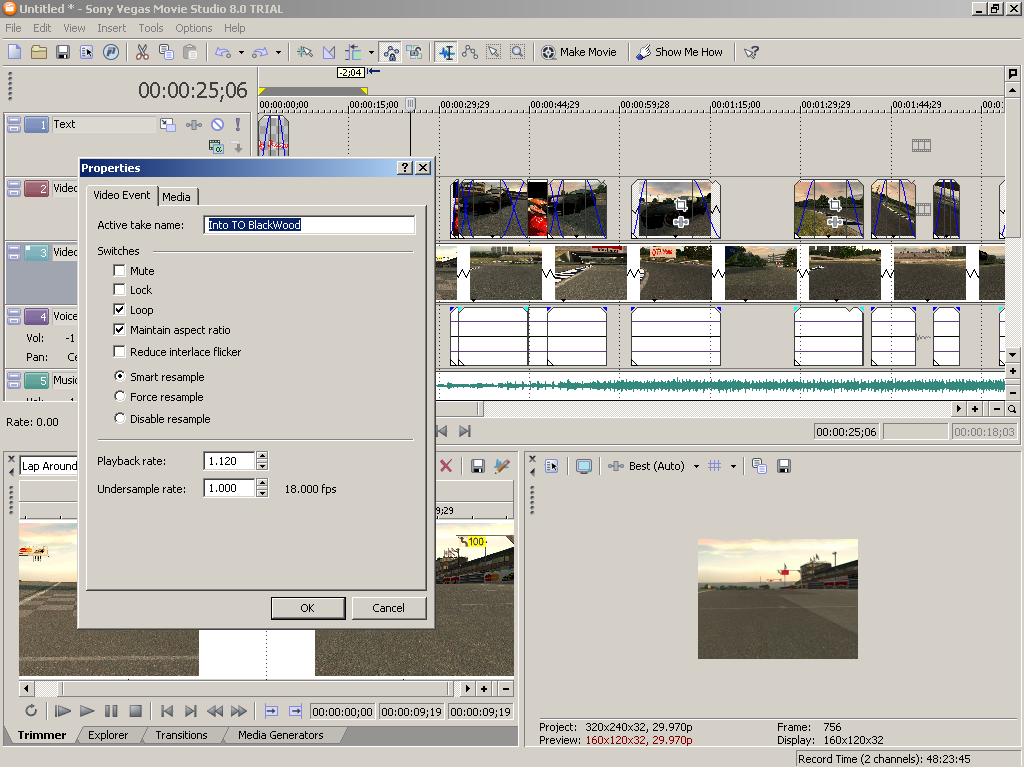Click the Make Movie toolbar button
Viewport: 1024px width, 768px height.
tap(579, 52)
